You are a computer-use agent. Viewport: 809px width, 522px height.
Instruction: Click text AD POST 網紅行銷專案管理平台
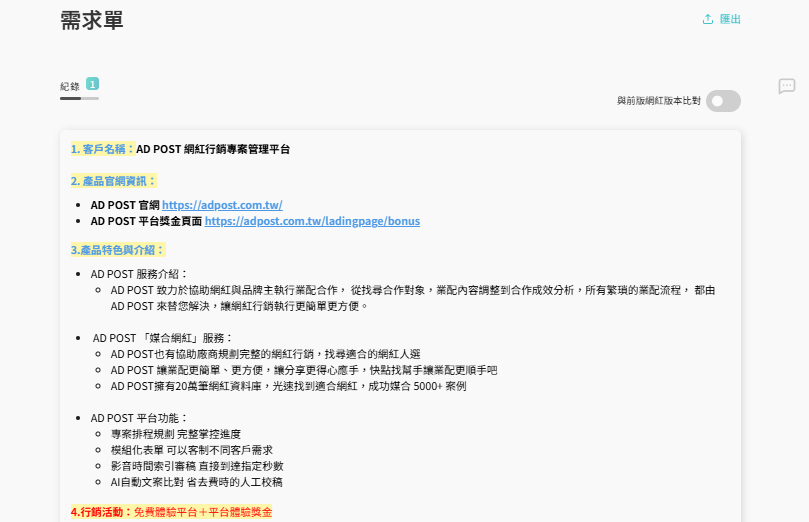click(x=213, y=149)
